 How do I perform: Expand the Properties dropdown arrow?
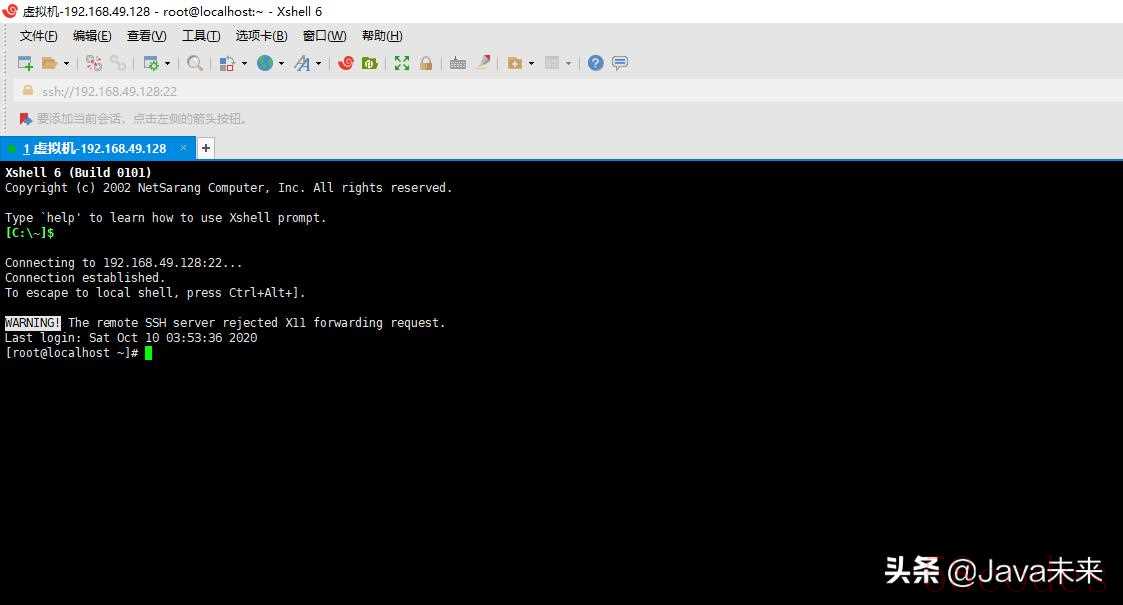point(168,63)
